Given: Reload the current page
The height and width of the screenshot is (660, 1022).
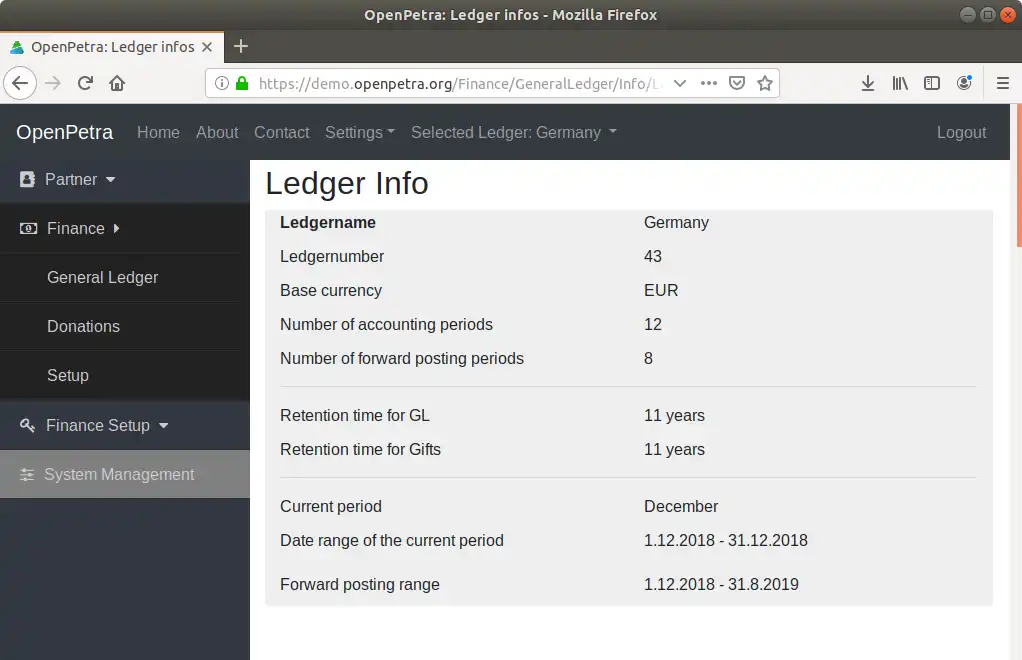Looking at the screenshot, I should click(86, 83).
